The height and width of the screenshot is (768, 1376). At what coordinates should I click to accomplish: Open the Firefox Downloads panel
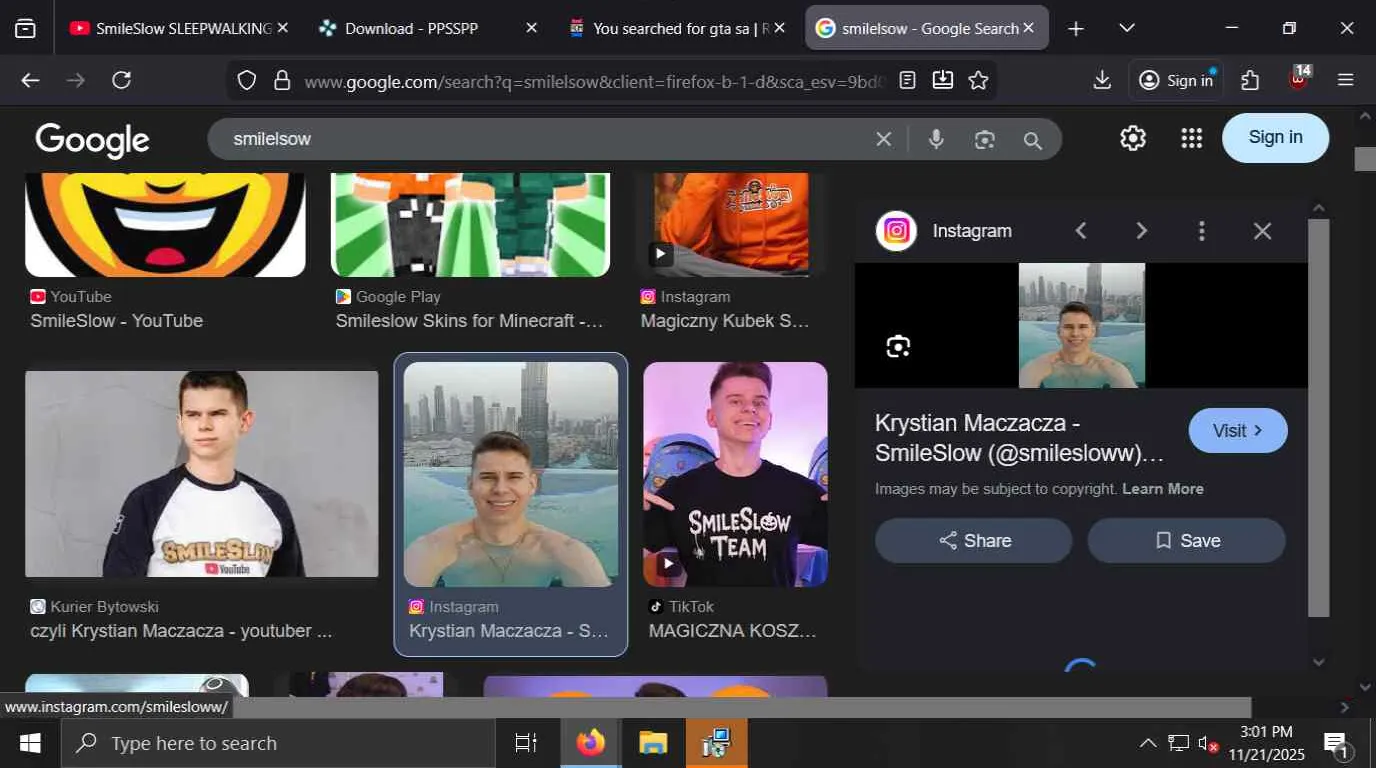1102,80
